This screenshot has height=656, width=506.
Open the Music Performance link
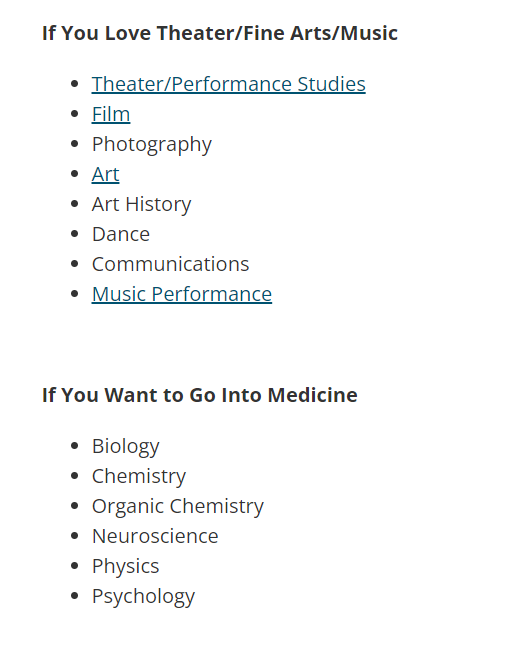point(182,294)
